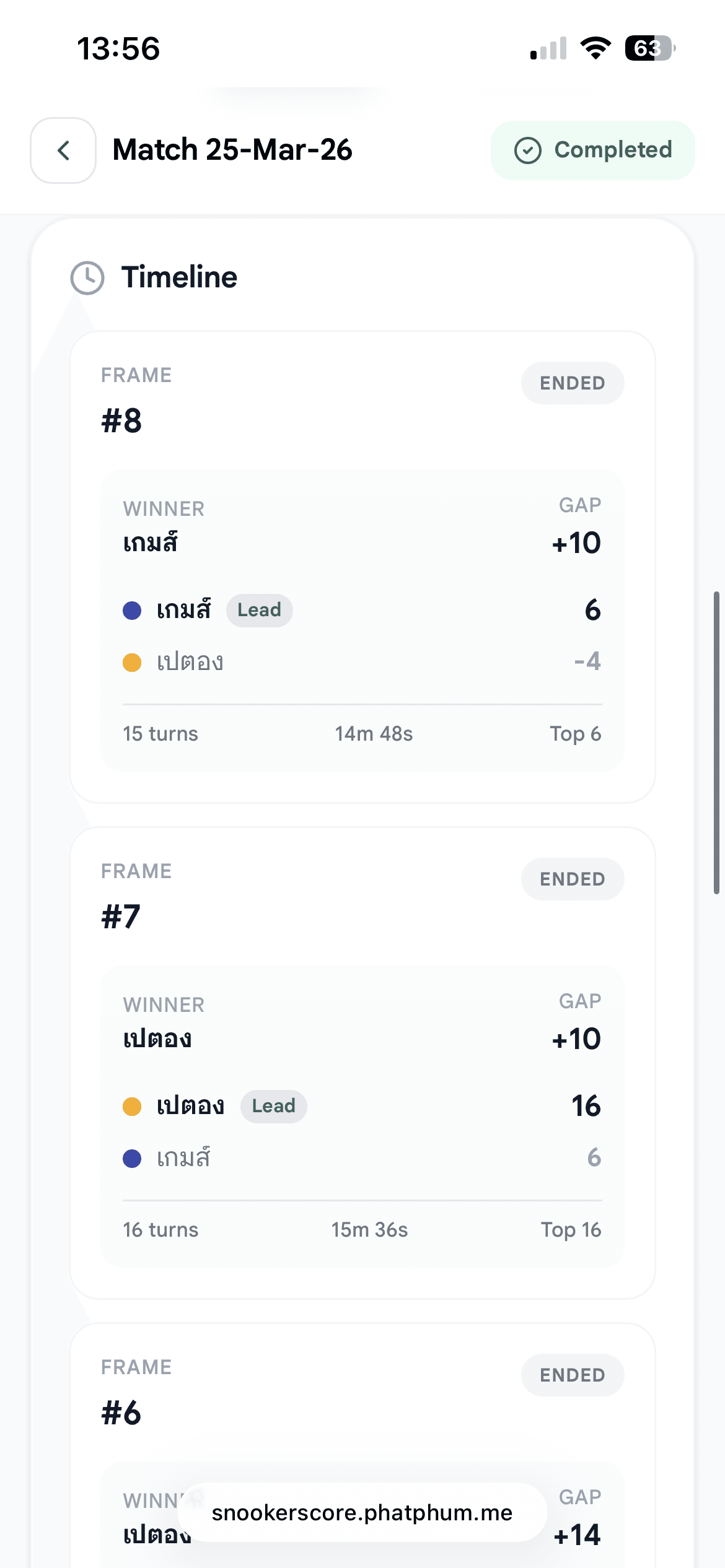Viewport: 725px width, 1568px height.
Task: Tap the back chevron button
Action: (x=63, y=150)
